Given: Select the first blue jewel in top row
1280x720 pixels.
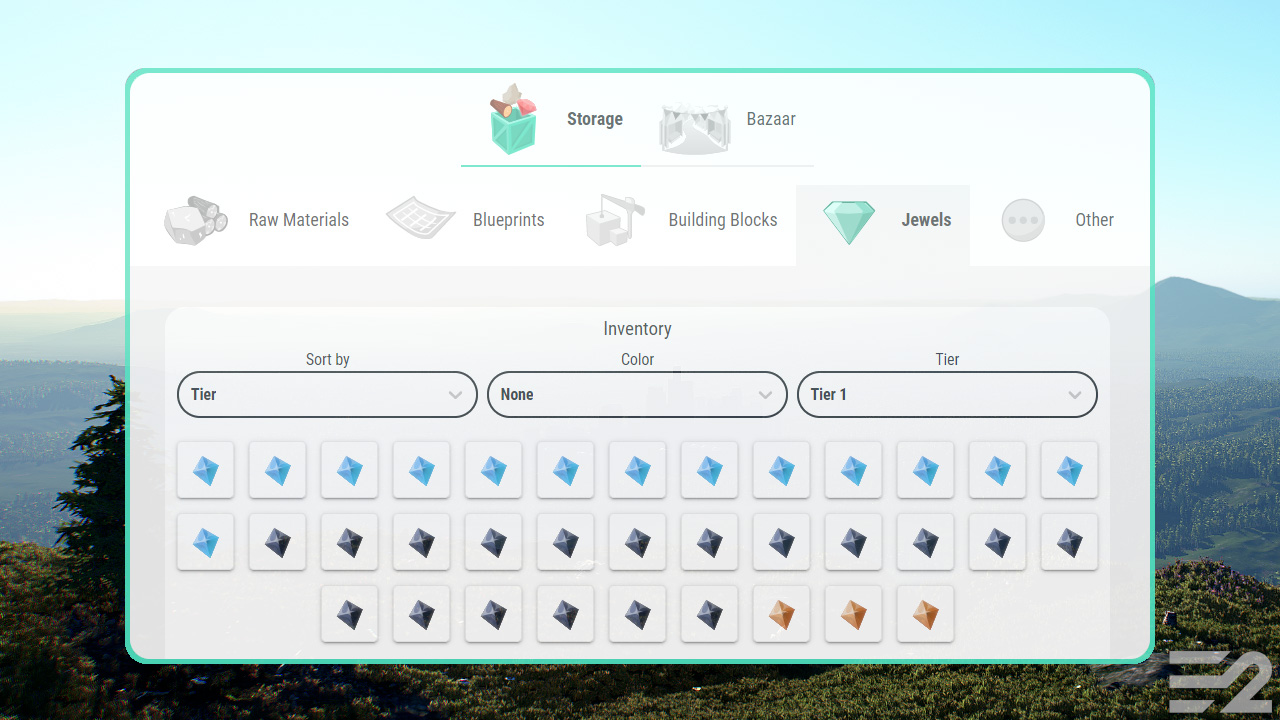Looking at the screenshot, I should click(x=205, y=470).
